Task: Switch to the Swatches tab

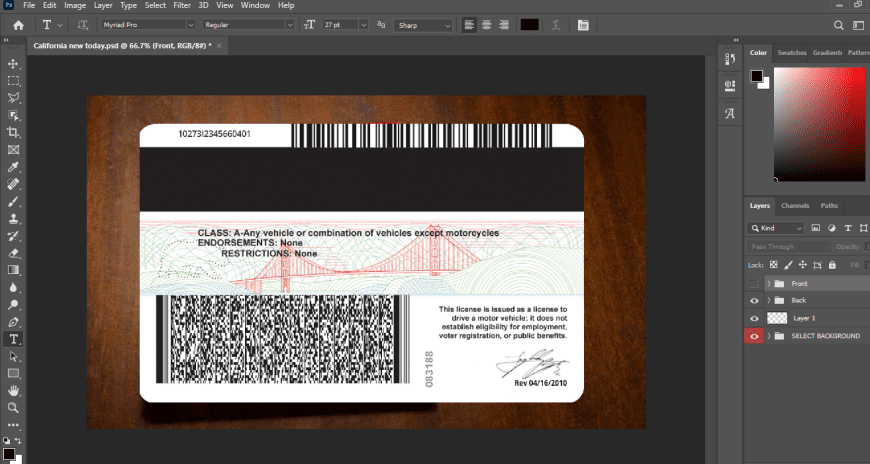Action: [x=792, y=53]
